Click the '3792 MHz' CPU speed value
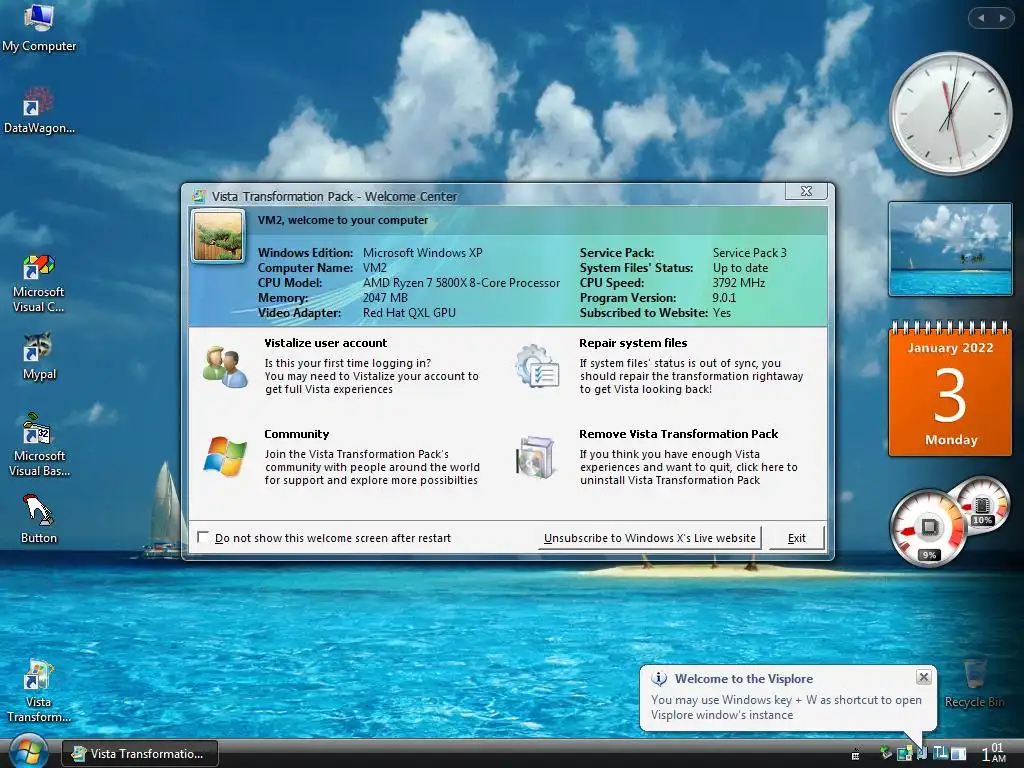1024x768 pixels. [x=739, y=283]
